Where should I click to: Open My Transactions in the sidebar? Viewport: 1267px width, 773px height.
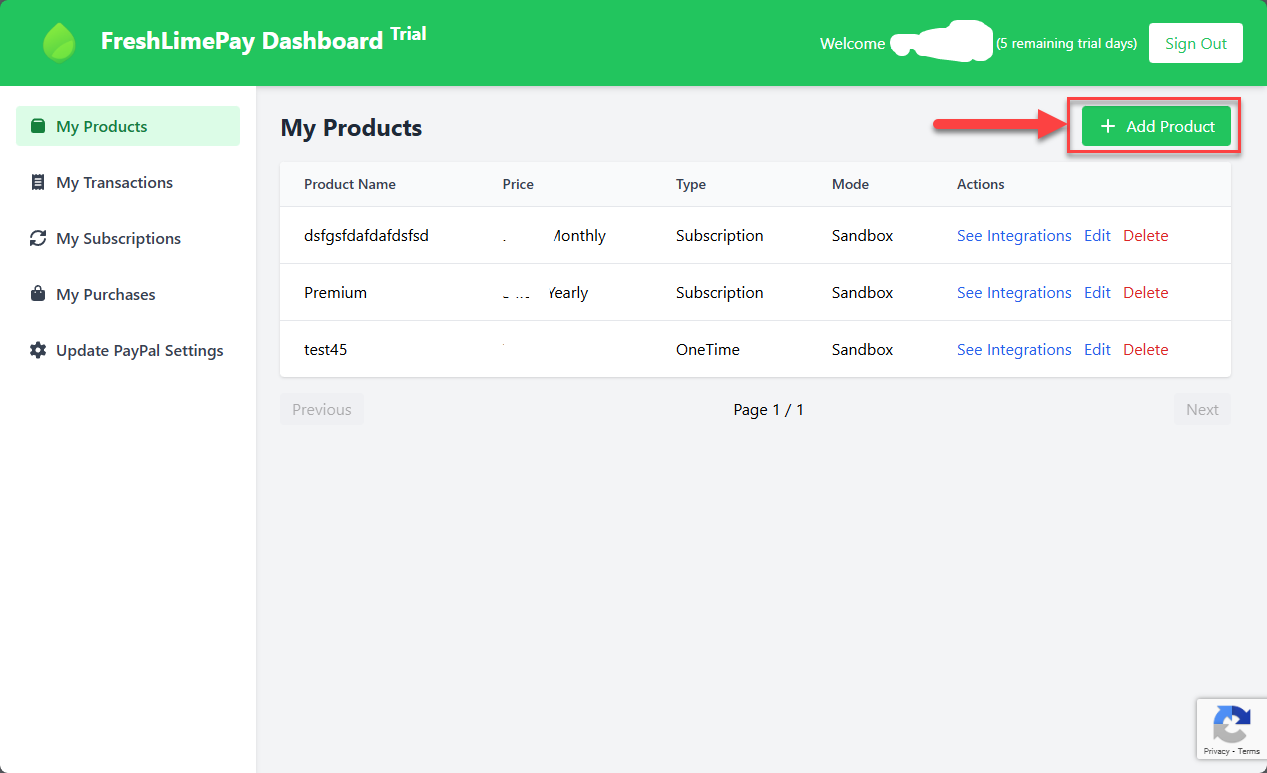pyautogui.click(x=114, y=182)
